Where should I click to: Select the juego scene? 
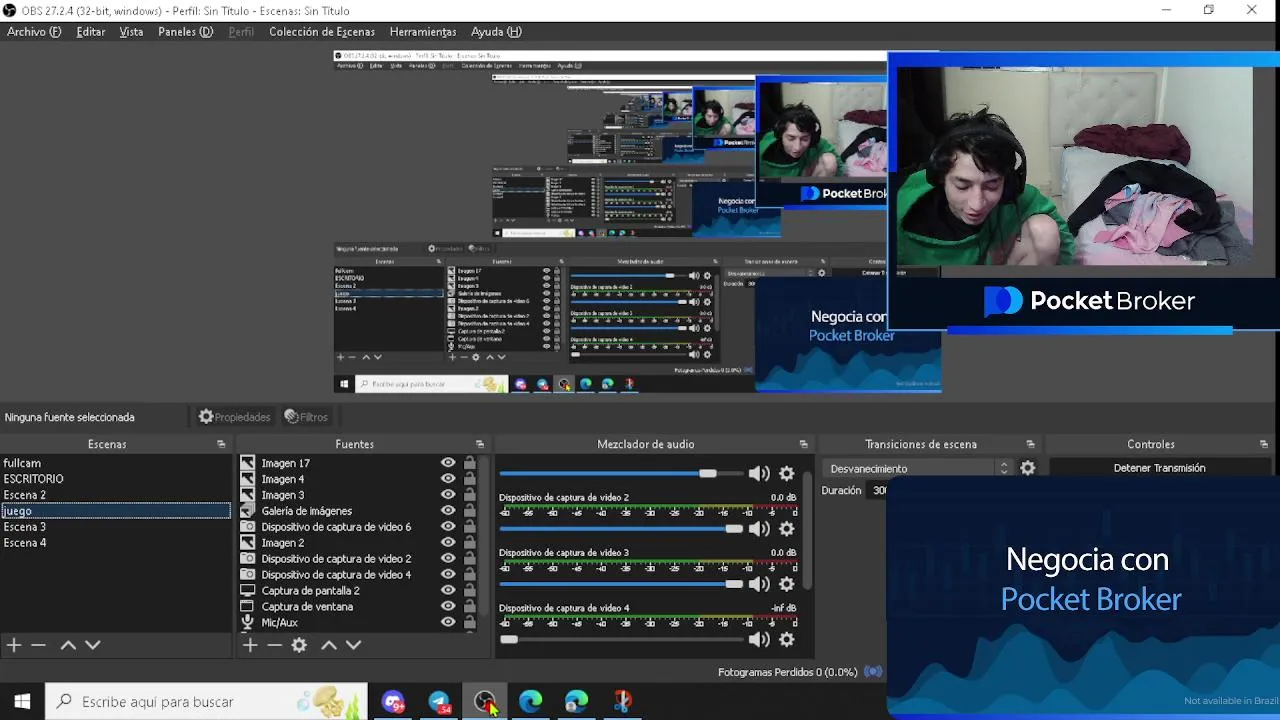(115, 511)
